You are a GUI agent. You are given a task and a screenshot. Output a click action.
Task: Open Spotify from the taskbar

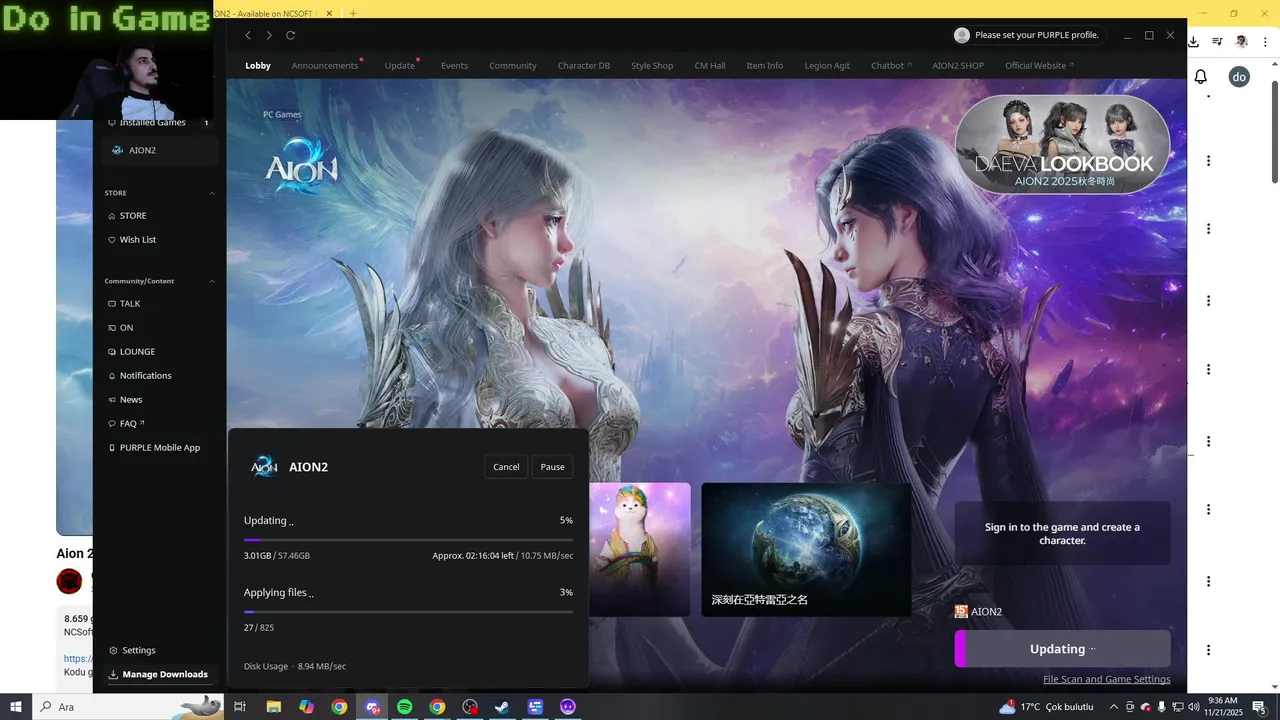pos(404,707)
